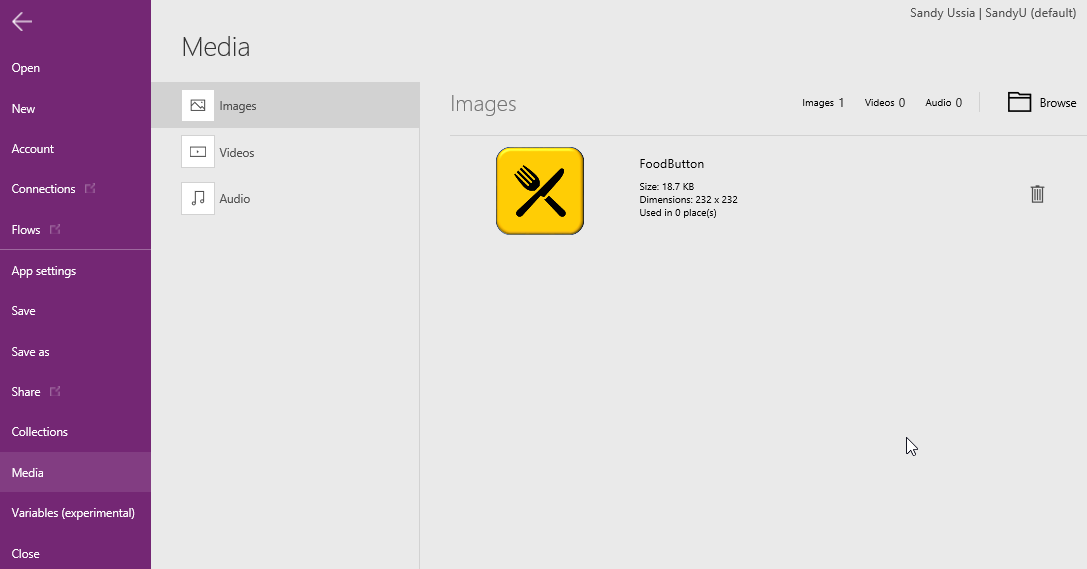The width and height of the screenshot is (1087, 569).
Task: Select New in the sidebar
Action: tap(23, 109)
